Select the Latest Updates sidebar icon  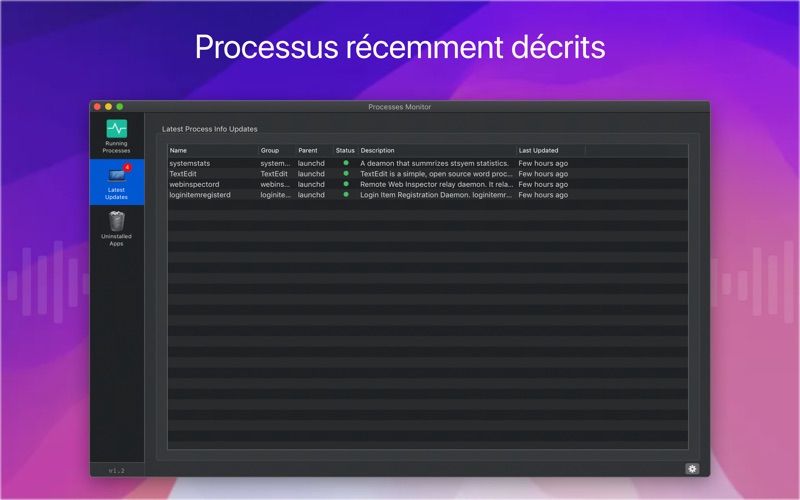(117, 176)
